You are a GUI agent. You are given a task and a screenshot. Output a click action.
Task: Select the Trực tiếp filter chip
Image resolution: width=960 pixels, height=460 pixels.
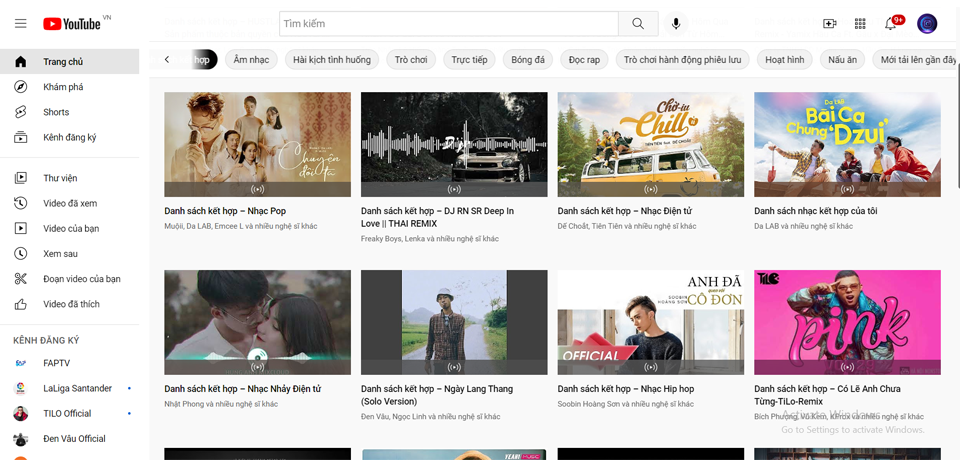pos(470,59)
